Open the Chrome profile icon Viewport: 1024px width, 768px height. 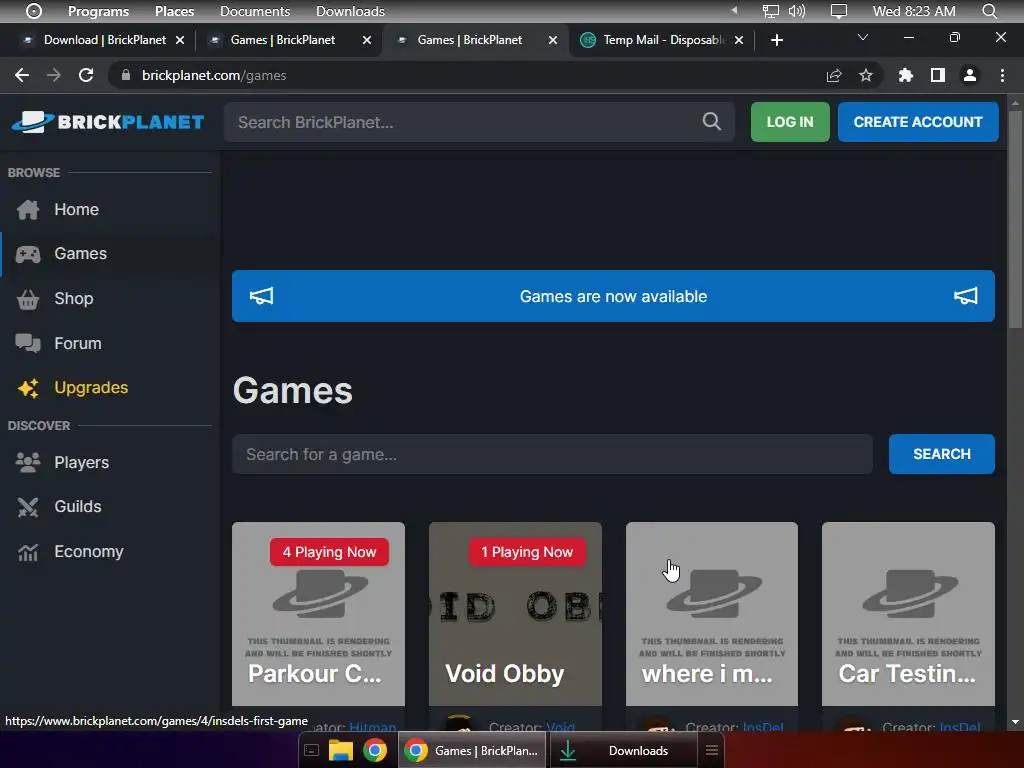tap(970, 75)
